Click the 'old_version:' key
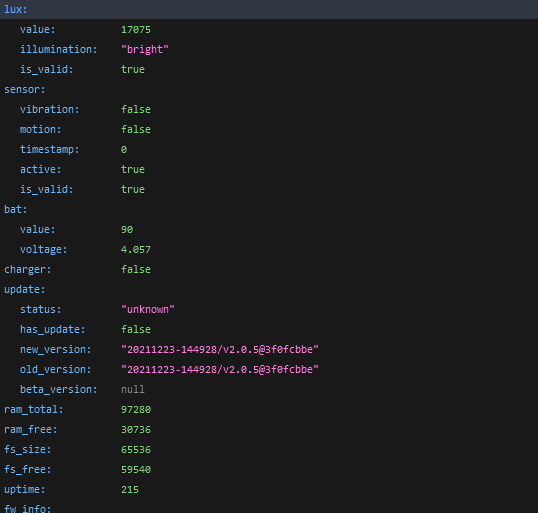This screenshot has width=538, height=513. click(56, 370)
